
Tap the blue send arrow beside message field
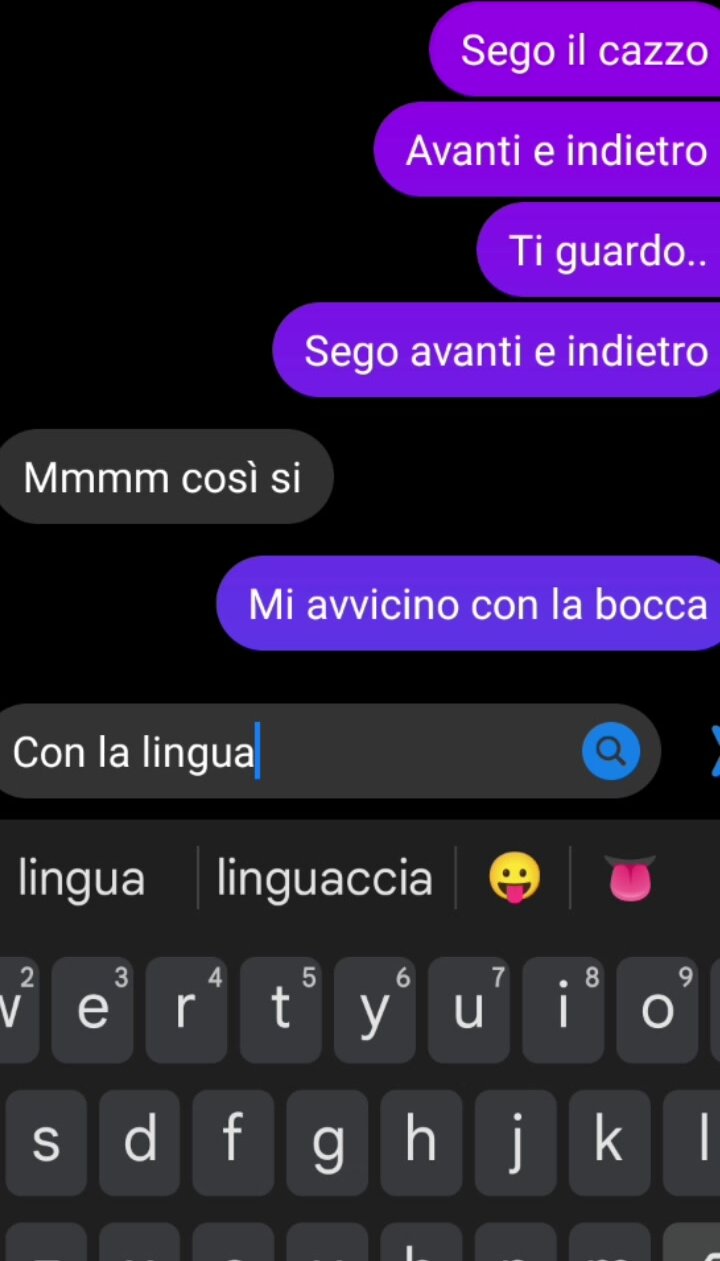713,750
